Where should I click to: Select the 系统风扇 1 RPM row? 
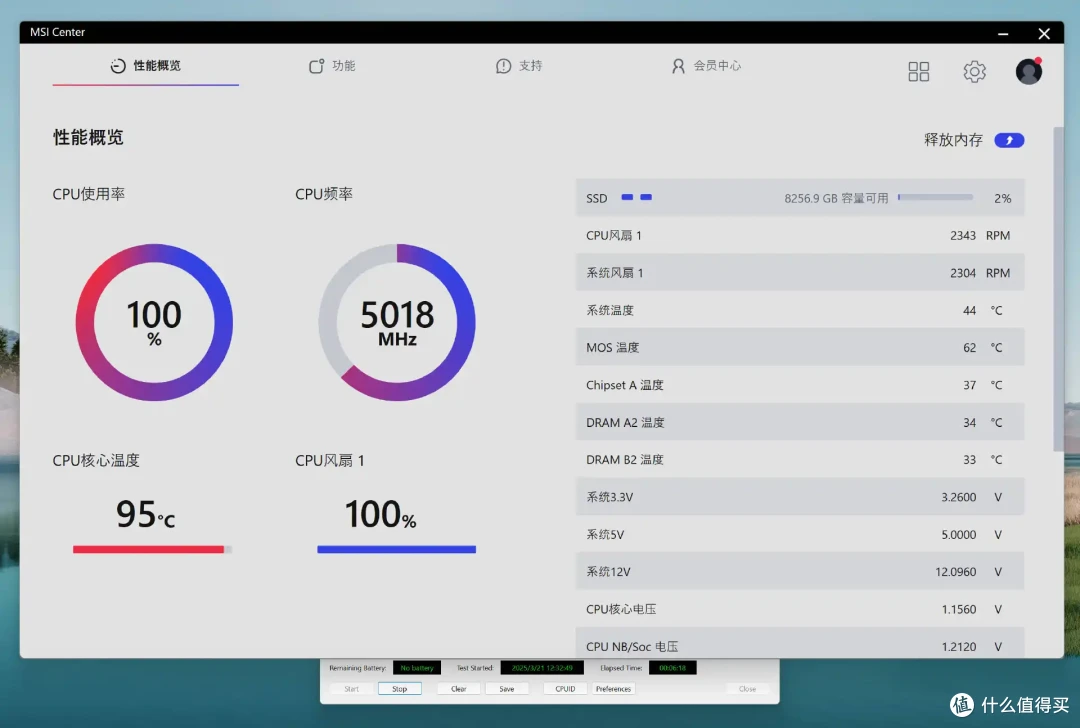(800, 273)
